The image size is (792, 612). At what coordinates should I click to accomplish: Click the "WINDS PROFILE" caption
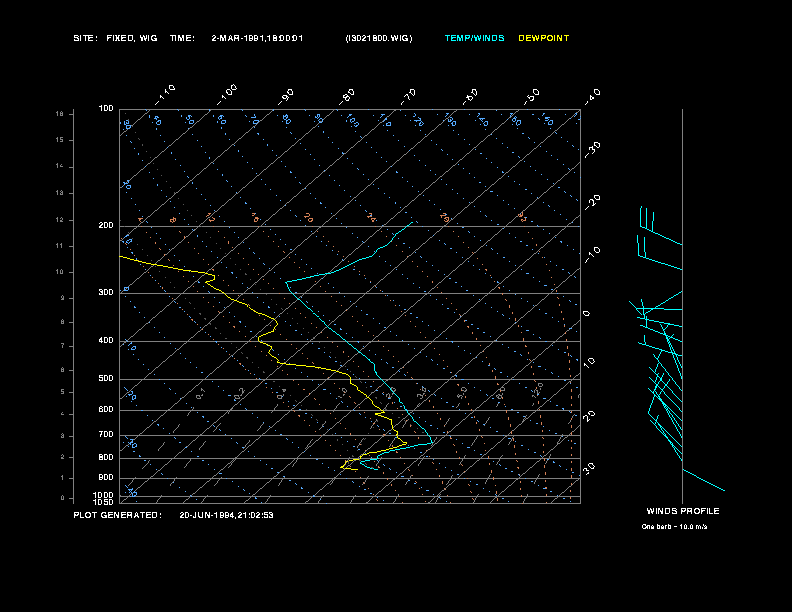click(683, 511)
